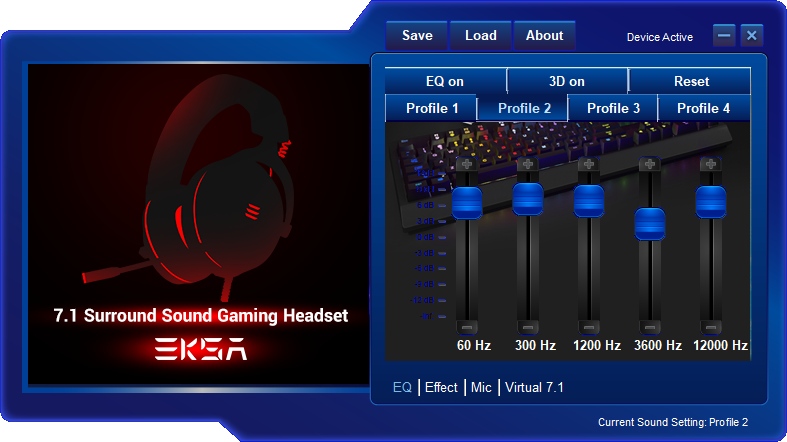787x442 pixels.
Task: Click the Current Sound Setting: Profile 2 text
Action: point(673,422)
